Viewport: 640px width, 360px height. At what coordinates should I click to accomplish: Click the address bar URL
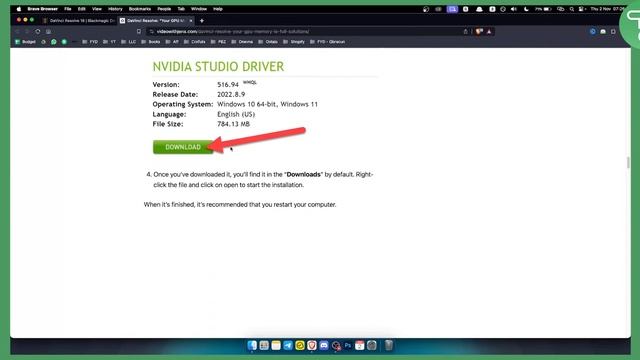pyautogui.click(x=233, y=31)
